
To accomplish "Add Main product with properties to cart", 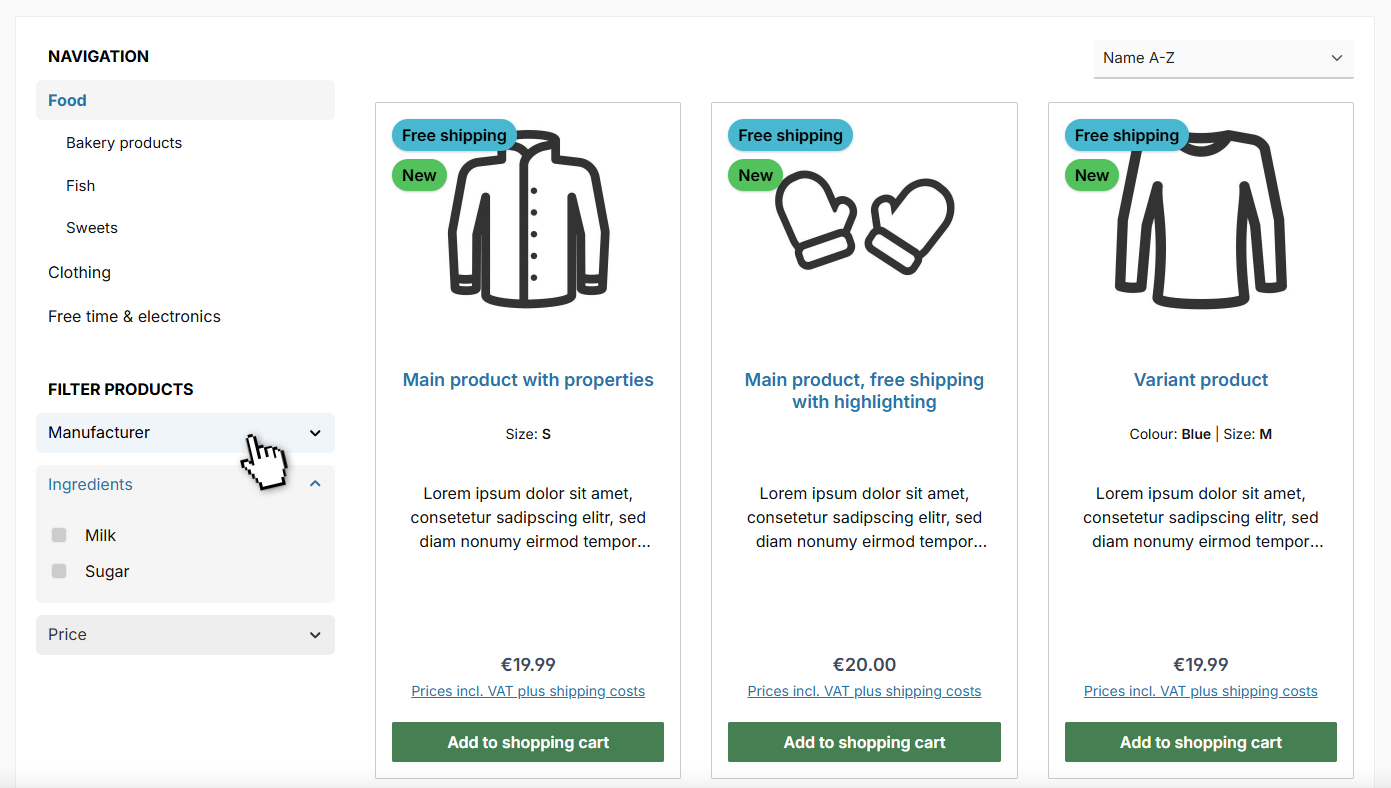I will (528, 742).
